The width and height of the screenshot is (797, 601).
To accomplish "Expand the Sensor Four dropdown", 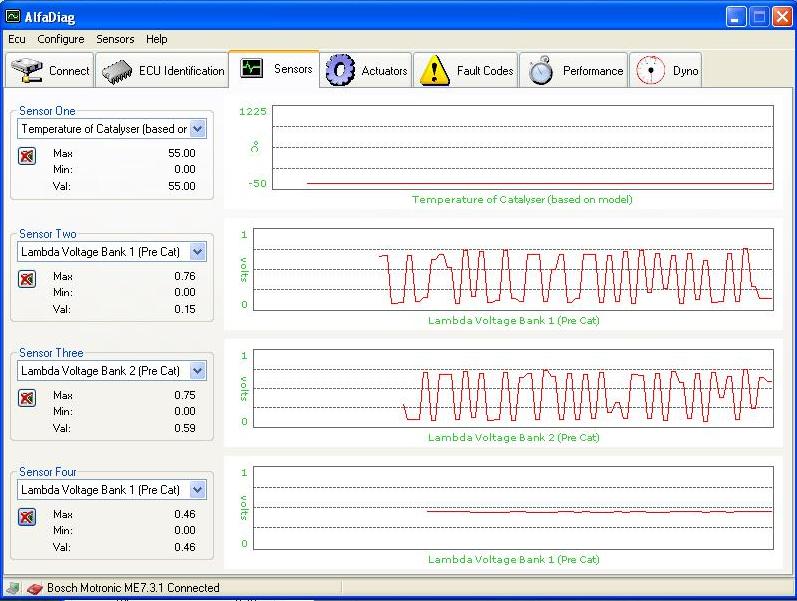I will [x=197, y=490].
